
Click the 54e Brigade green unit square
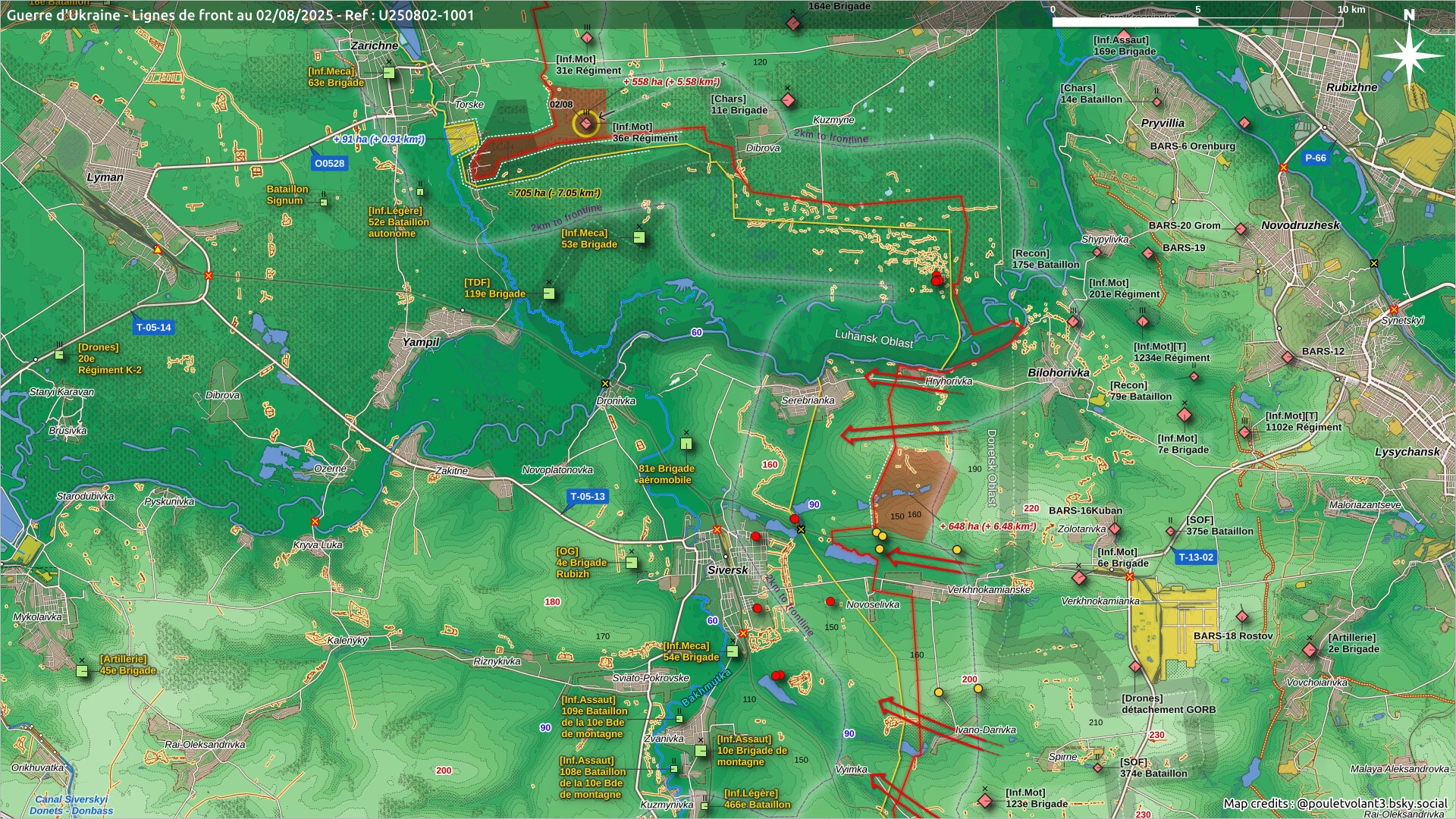click(733, 651)
